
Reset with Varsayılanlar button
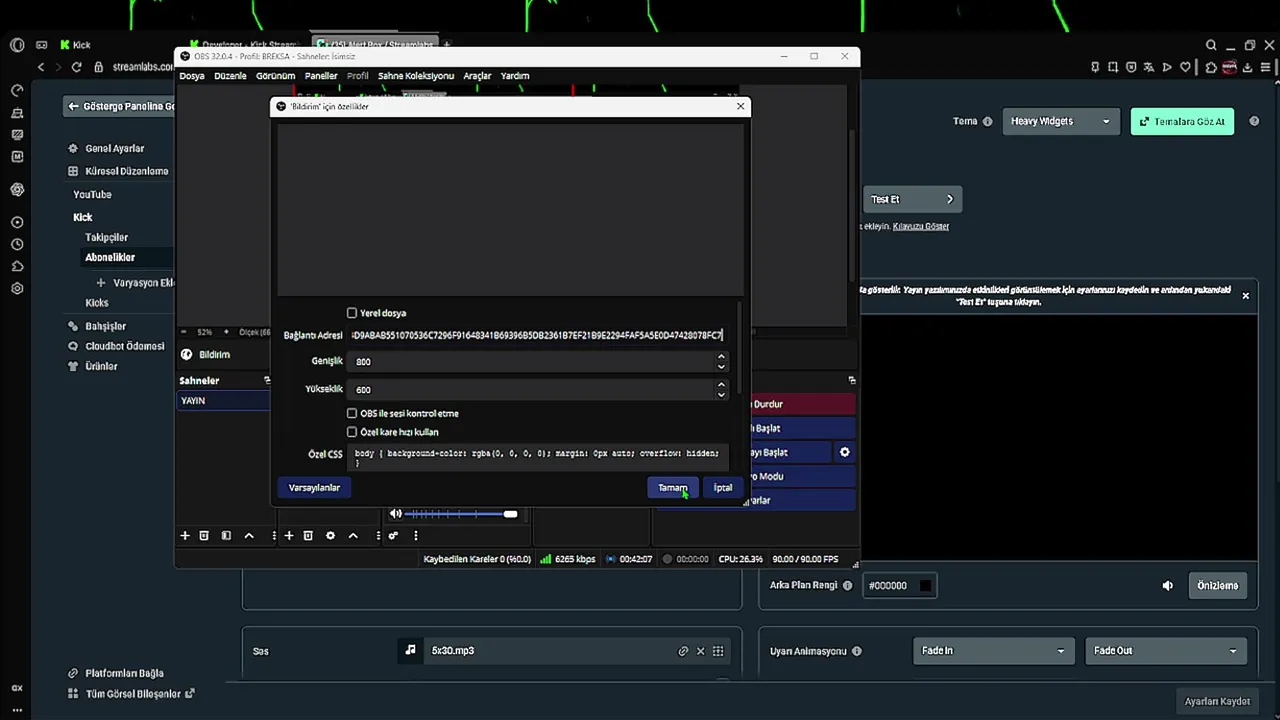314,488
